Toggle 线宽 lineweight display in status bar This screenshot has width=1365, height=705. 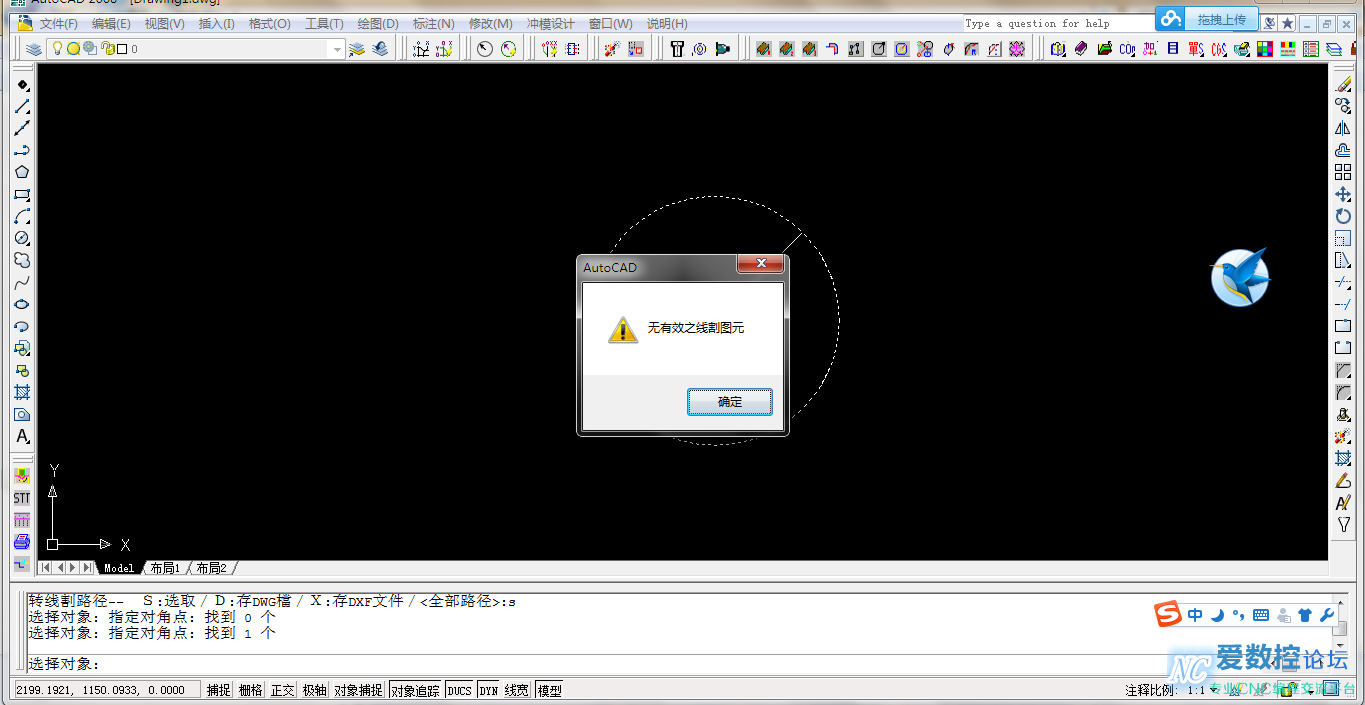pyautogui.click(x=517, y=690)
